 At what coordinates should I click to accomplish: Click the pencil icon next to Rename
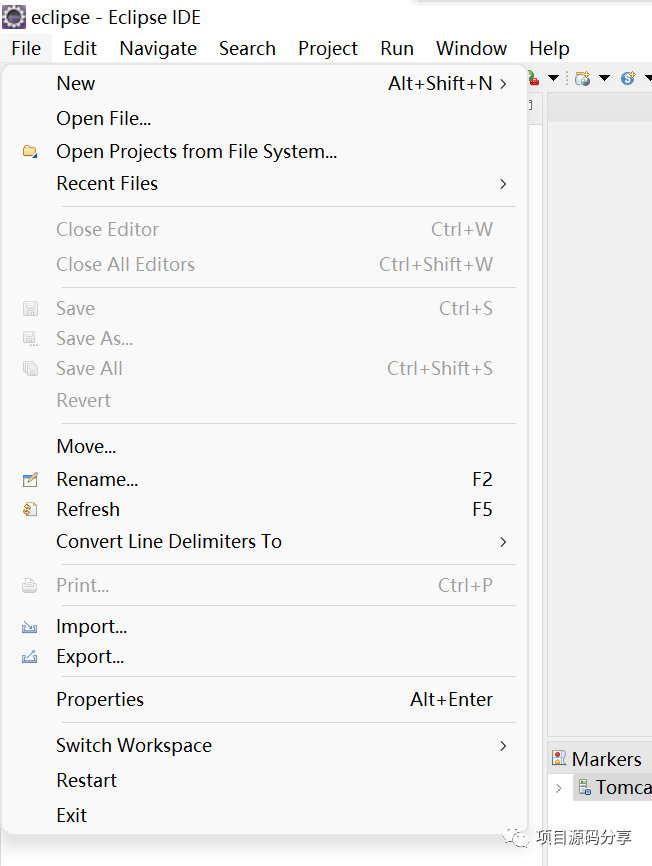tap(30, 479)
